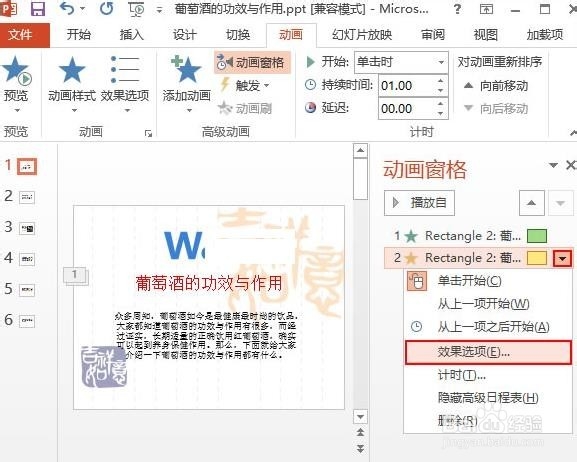This screenshot has height=462, width=577.
Task: Open 效果选项(E)... from context menu
Action: point(488,352)
